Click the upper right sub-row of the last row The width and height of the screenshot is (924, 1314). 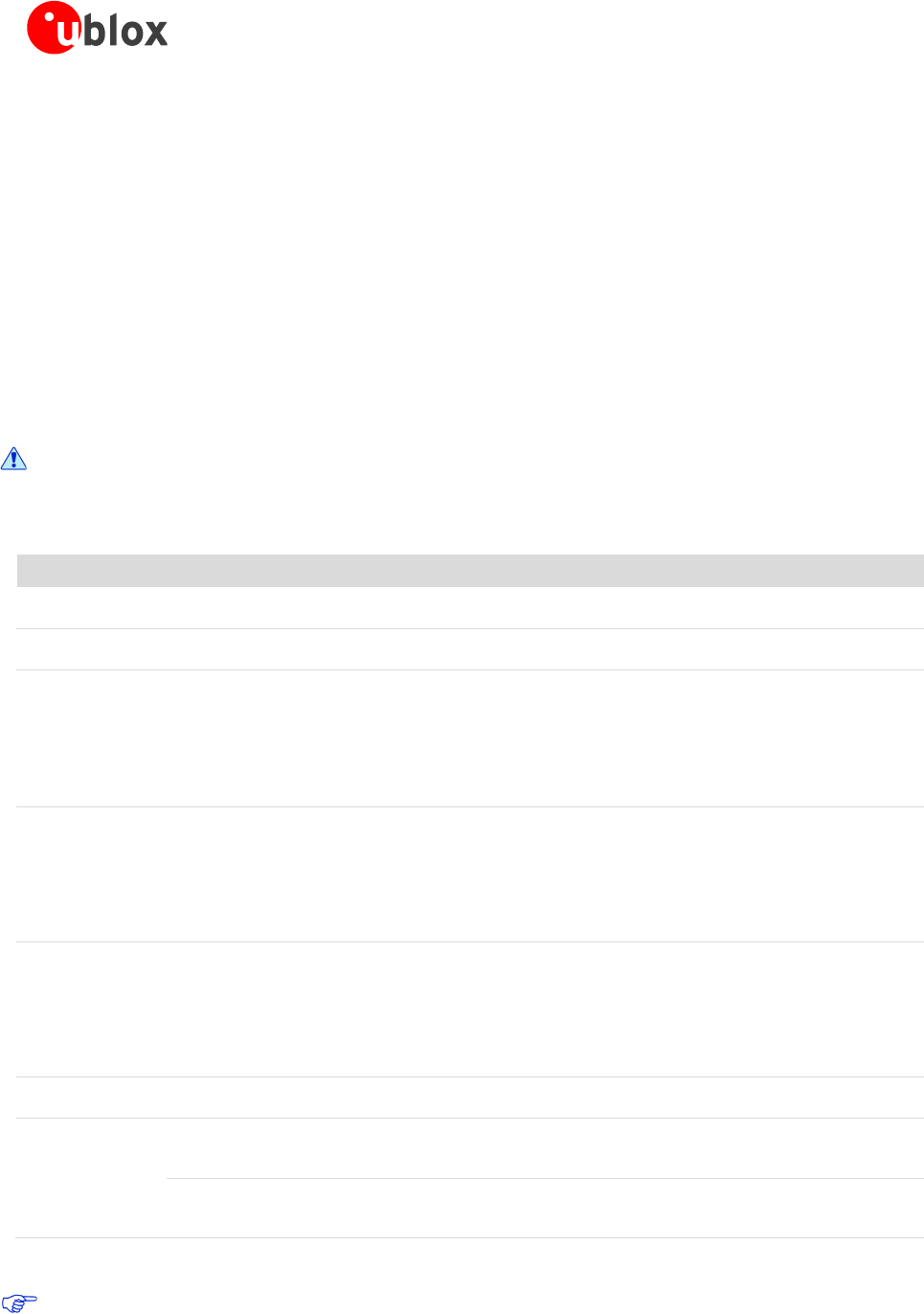(x=545, y=1148)
